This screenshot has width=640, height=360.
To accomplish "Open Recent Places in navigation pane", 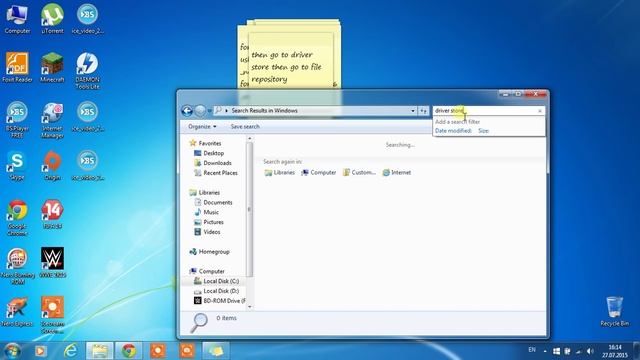I will point(216,173).
